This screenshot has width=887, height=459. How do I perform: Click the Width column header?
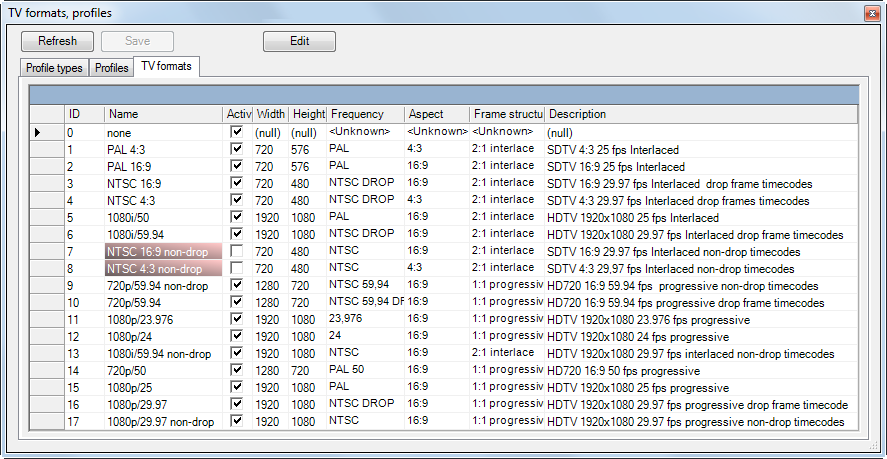[x=270, y=114]
